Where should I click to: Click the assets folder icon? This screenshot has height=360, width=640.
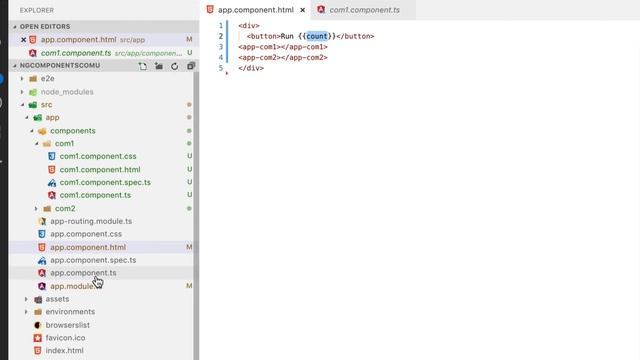(38, 299)
